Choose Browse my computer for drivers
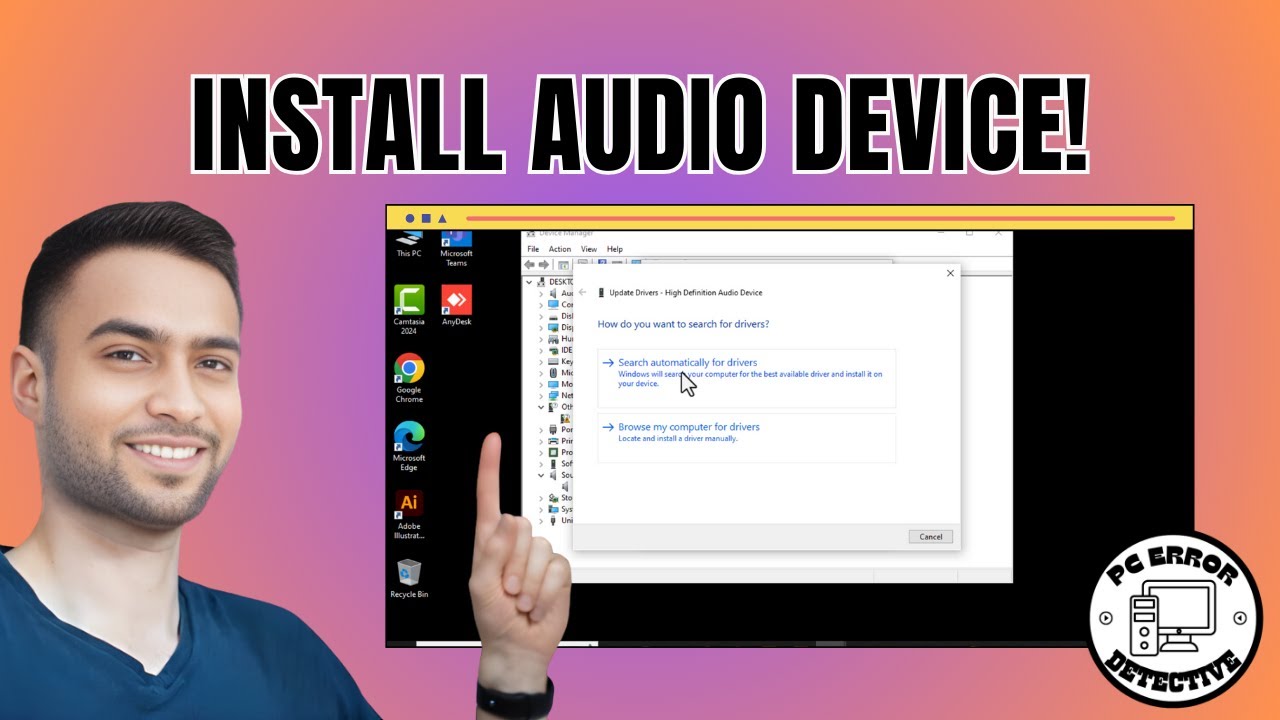 pos(746,438)
